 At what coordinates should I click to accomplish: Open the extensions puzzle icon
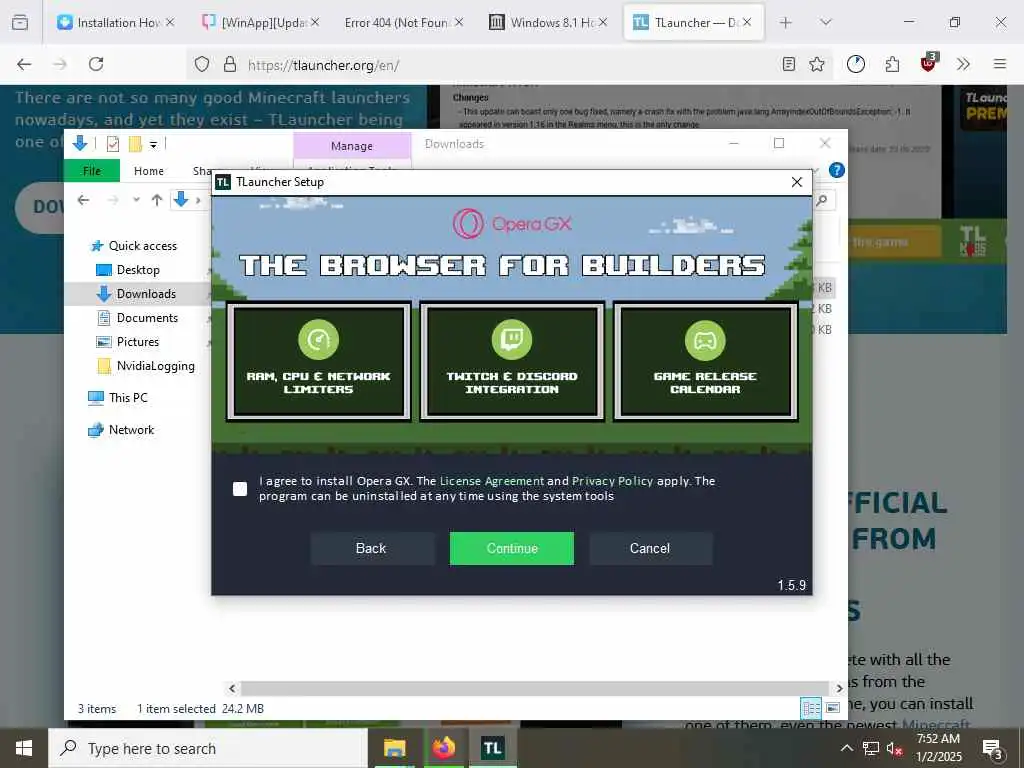click(892, 64)
